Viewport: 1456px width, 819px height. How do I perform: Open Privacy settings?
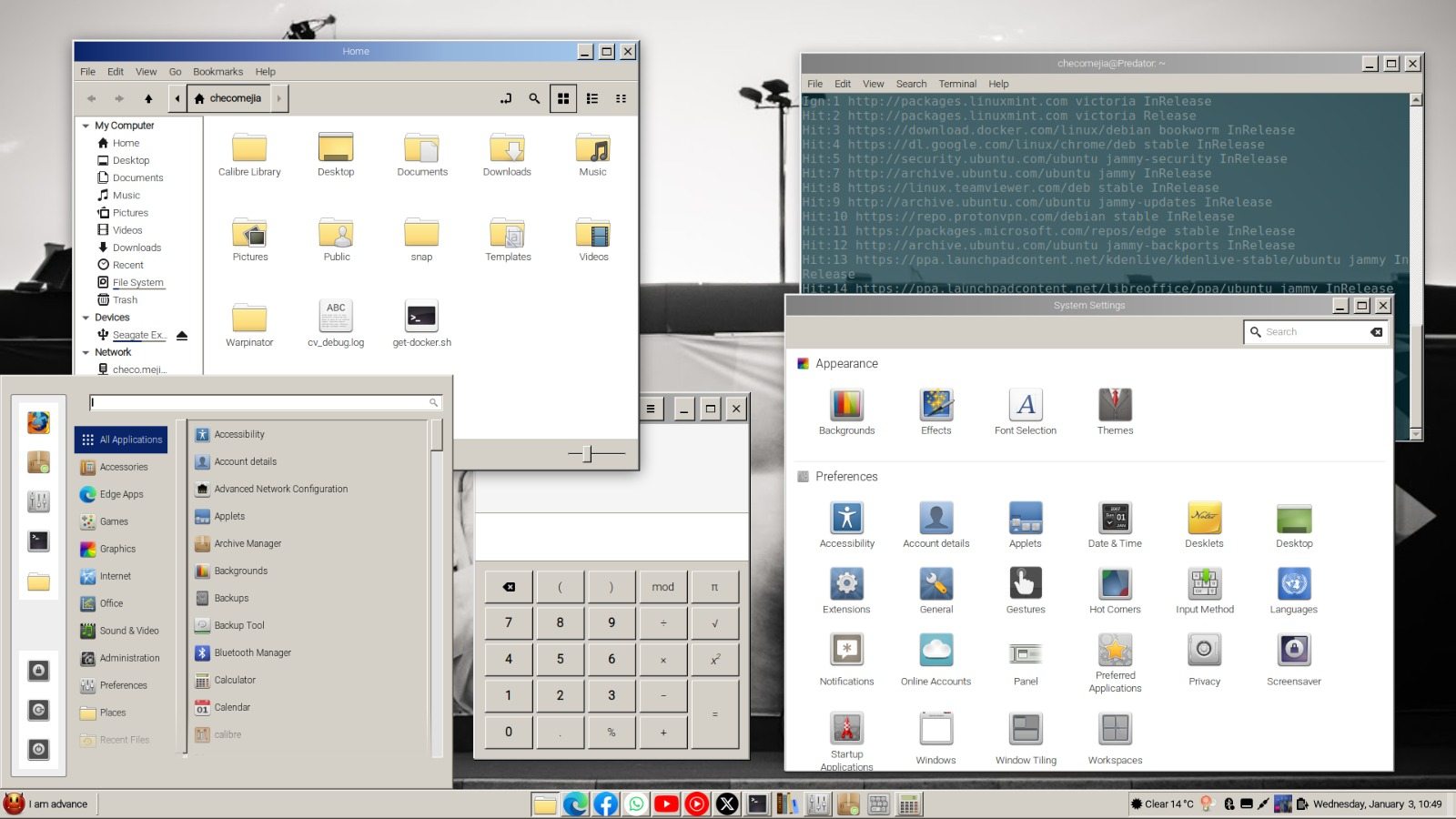point(1204,661)
